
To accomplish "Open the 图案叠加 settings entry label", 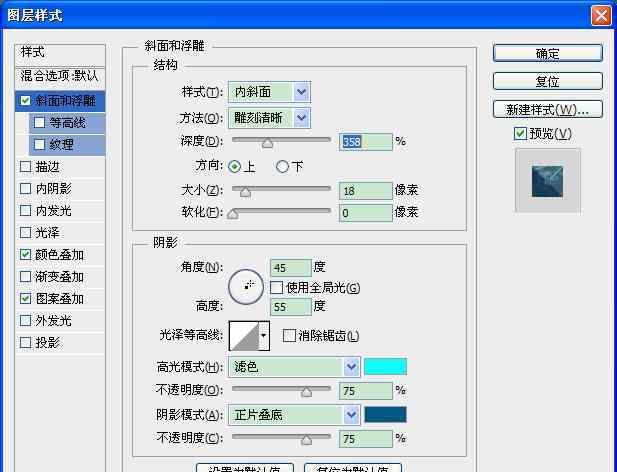I will tap(59, 299).
